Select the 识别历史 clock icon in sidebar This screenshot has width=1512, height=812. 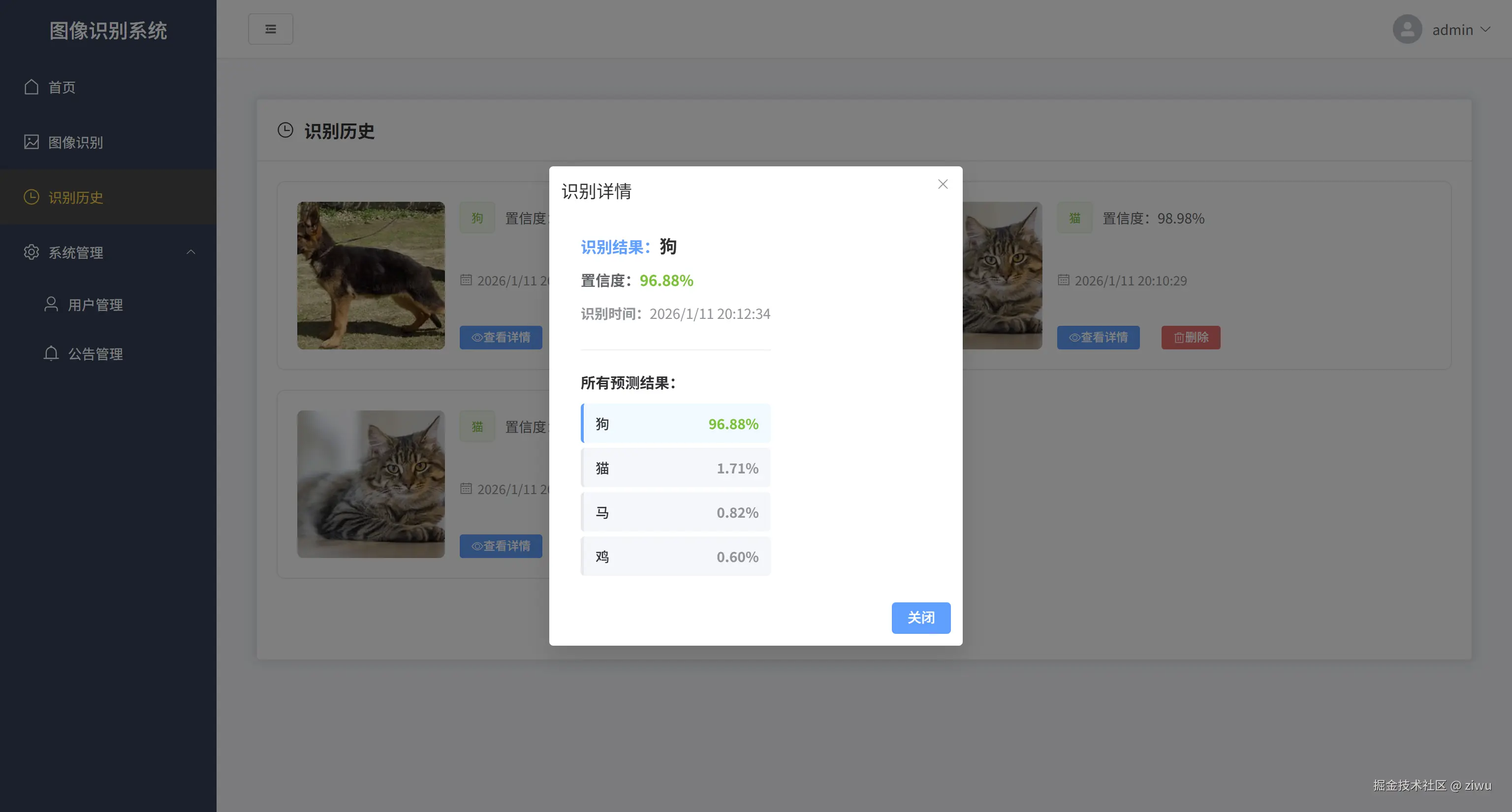[31, 197]
